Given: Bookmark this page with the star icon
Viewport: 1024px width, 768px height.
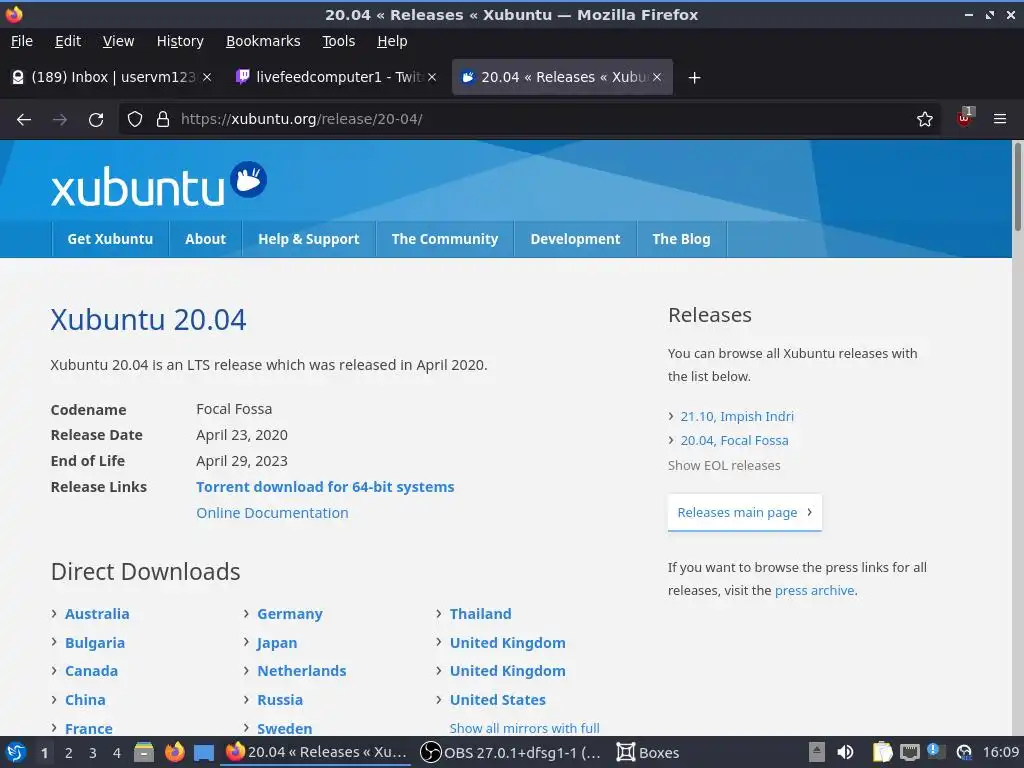Looking at the screenshot, I should pyautogui.click(x=925, y=119).
